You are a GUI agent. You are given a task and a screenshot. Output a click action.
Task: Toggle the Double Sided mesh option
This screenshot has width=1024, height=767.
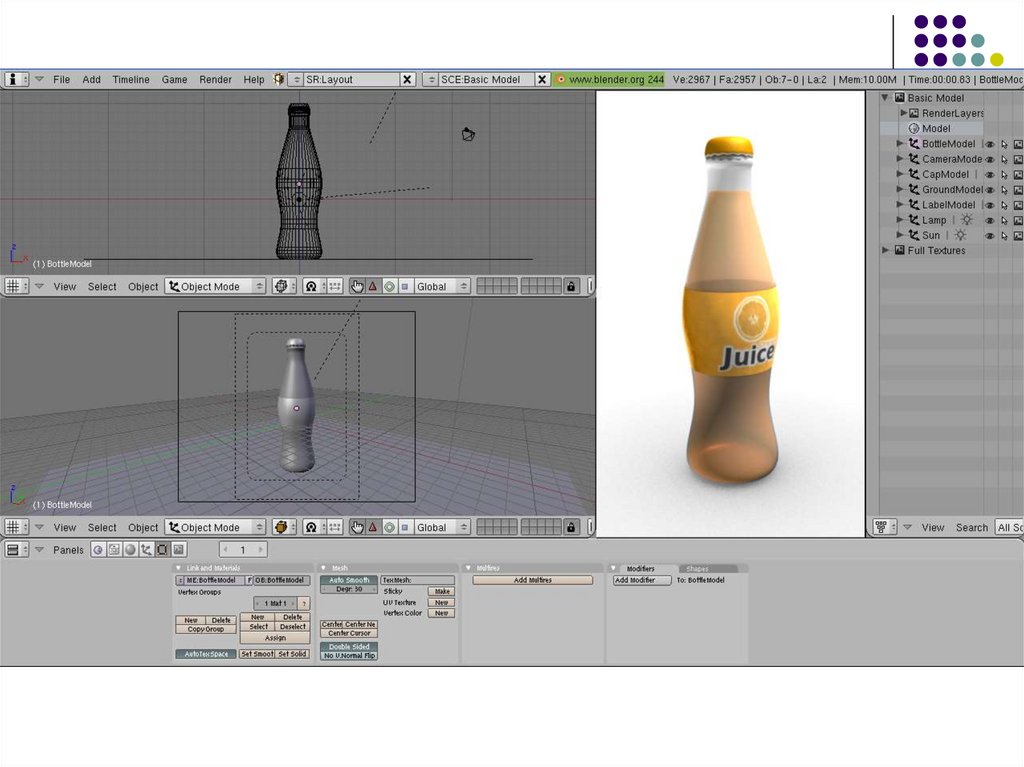(x=348, y=646)
